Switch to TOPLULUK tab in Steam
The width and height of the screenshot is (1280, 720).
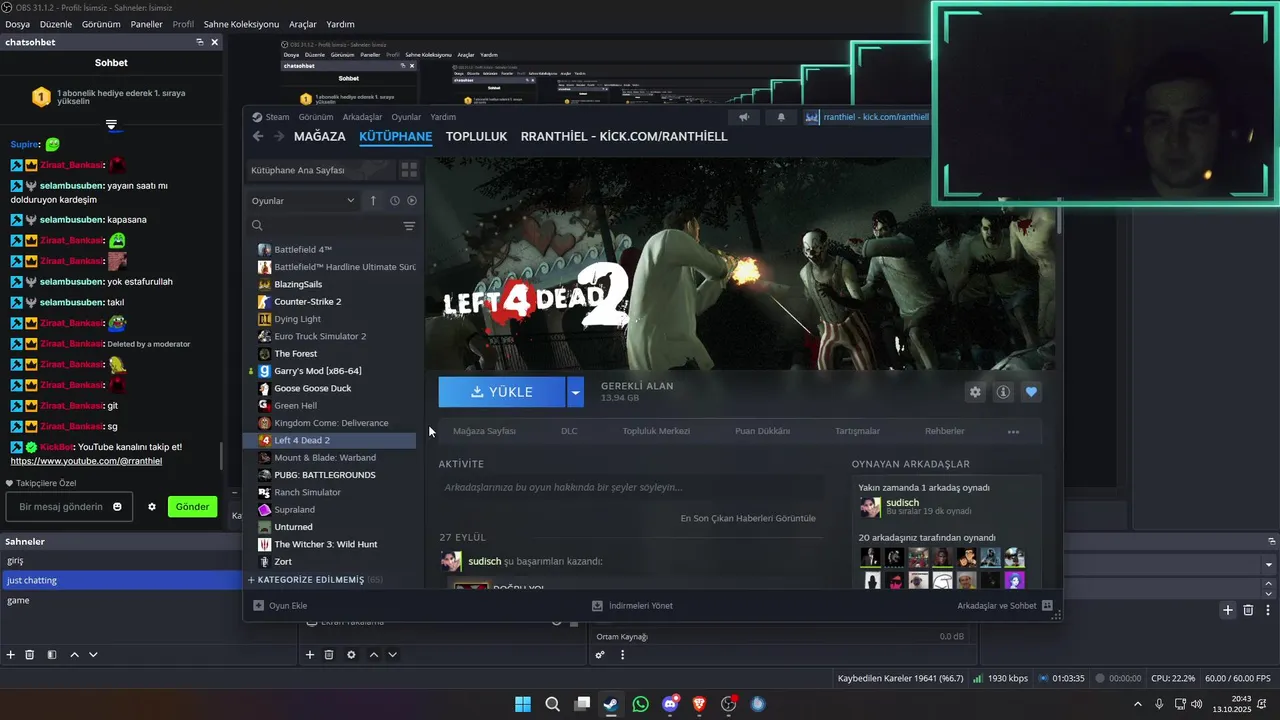coord(476,136)
